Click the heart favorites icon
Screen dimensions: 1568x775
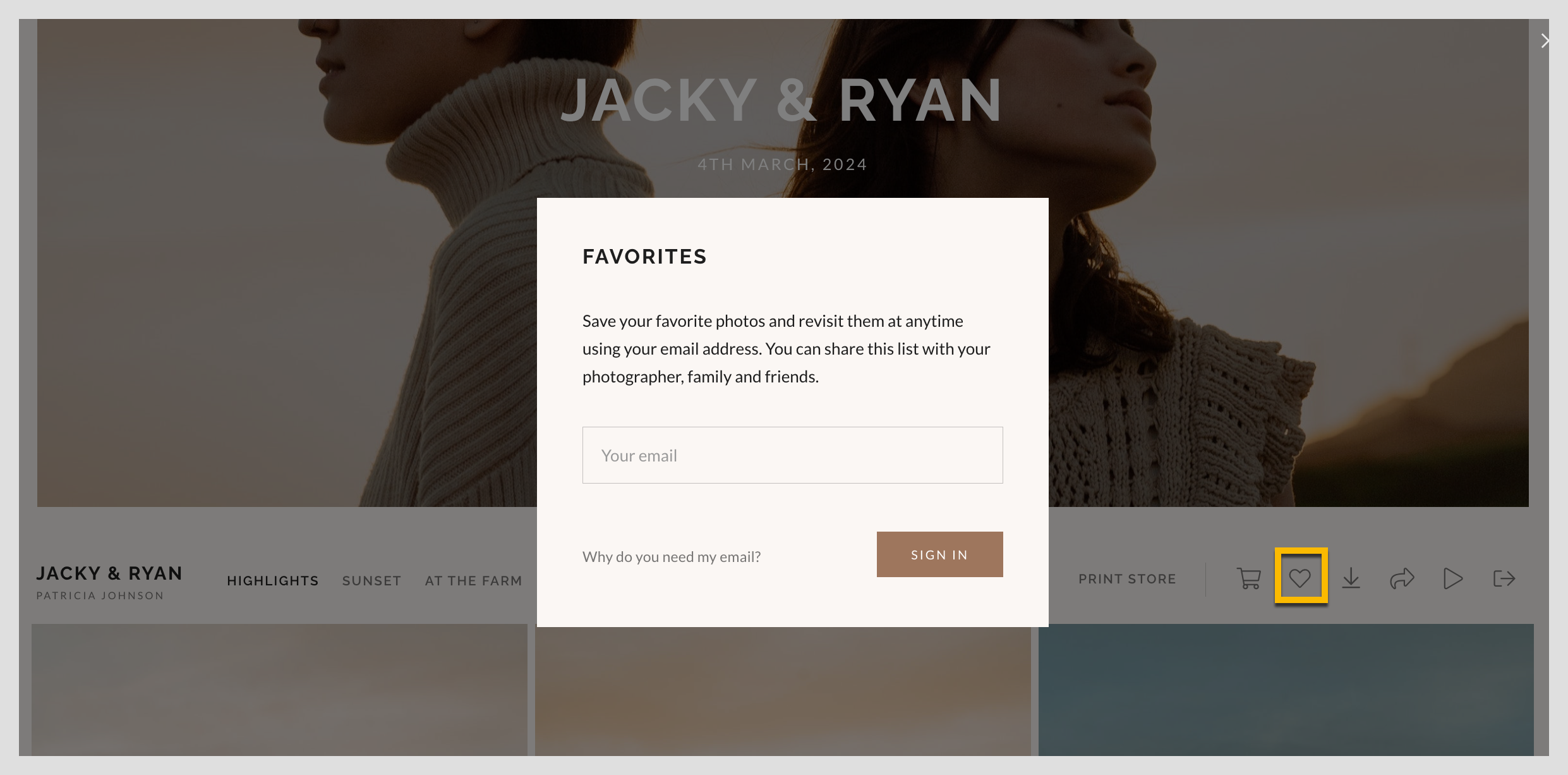(1300, 578)
